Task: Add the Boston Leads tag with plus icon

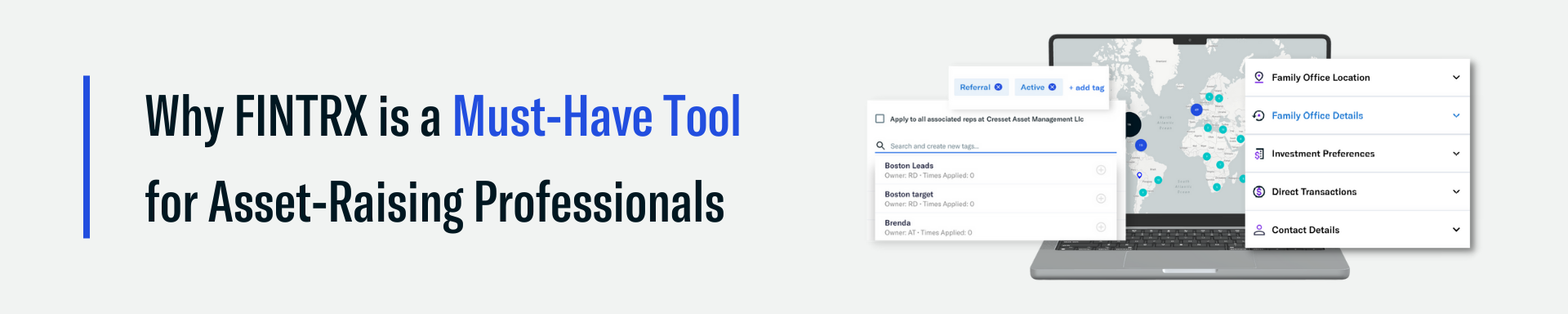Action: pyautogui.click(x=1101, y=170)
